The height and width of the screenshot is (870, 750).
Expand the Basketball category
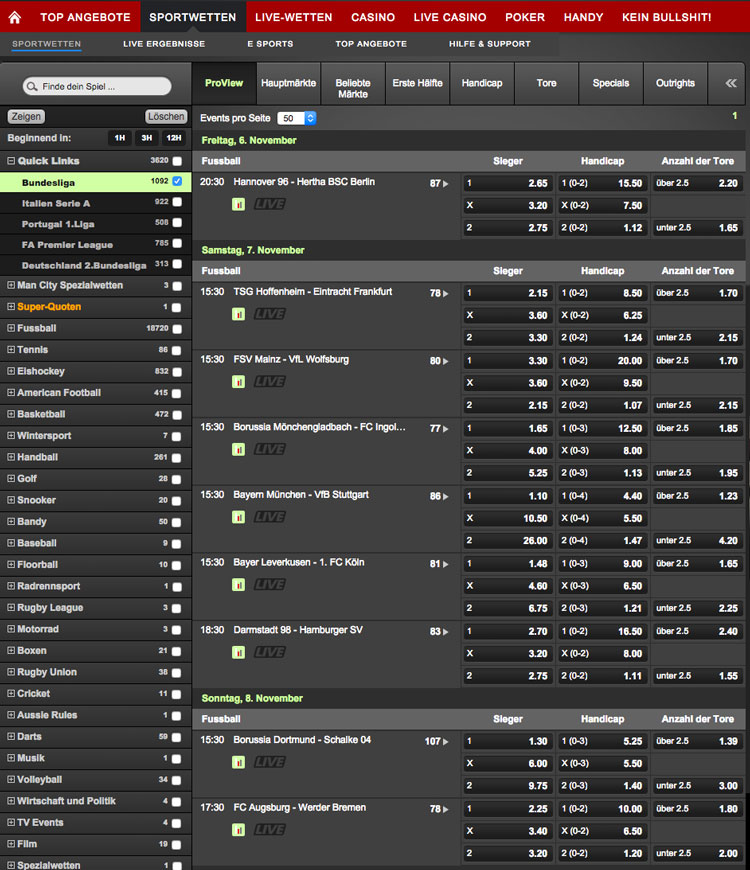click(11, 414)
